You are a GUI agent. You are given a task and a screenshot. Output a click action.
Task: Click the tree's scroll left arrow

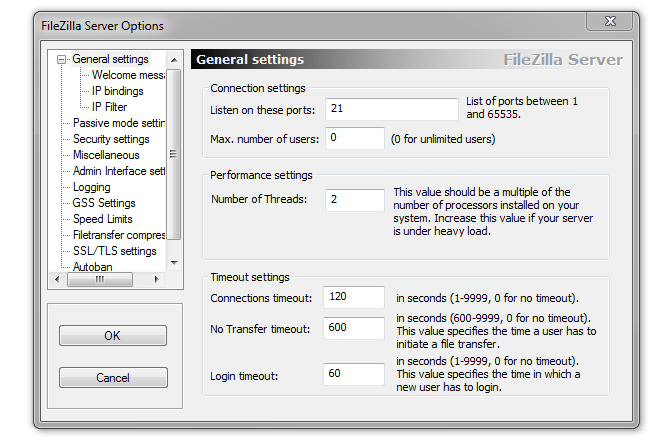[57, 279]
